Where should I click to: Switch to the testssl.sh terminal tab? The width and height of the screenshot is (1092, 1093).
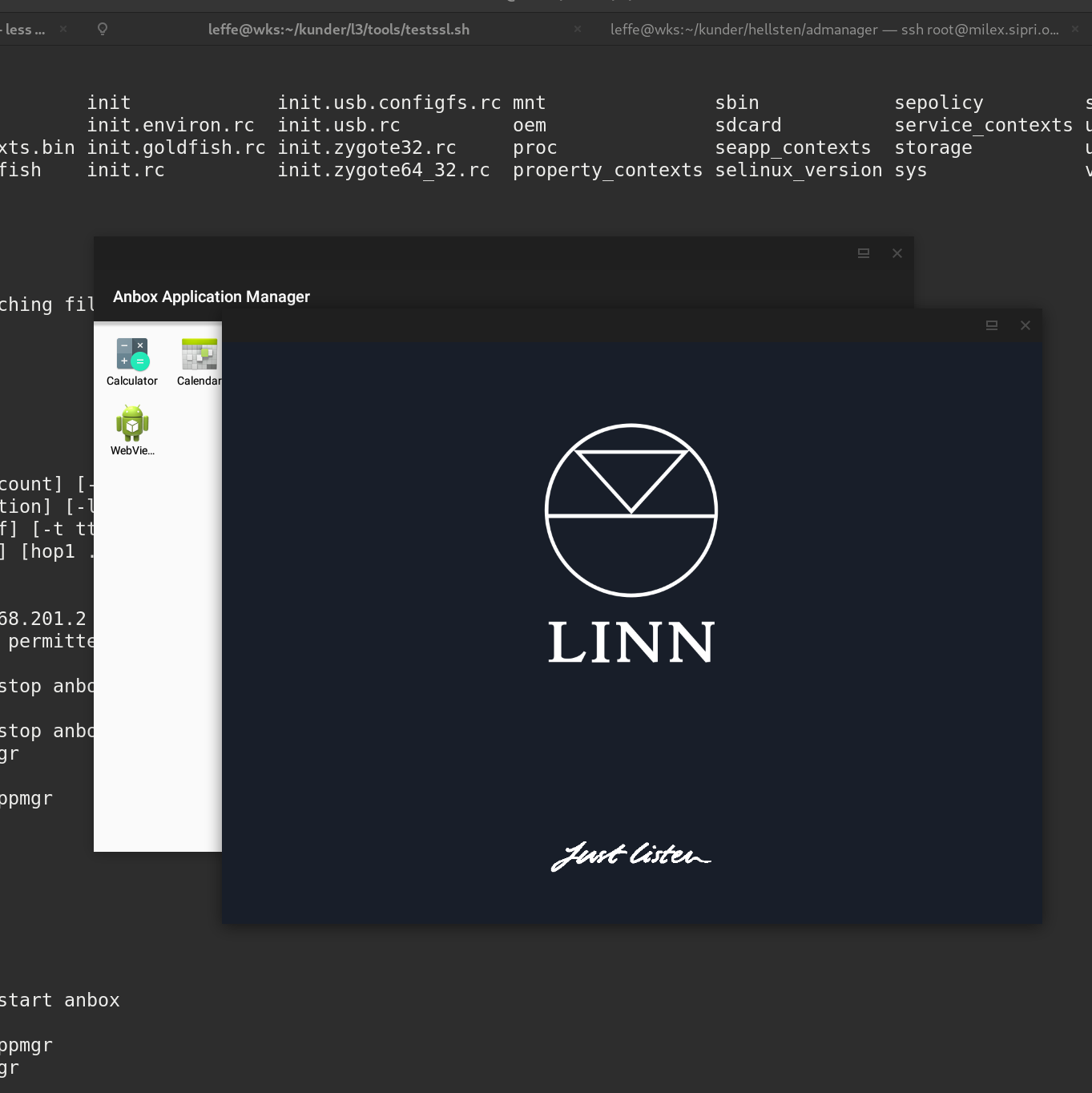click(339, 30)
